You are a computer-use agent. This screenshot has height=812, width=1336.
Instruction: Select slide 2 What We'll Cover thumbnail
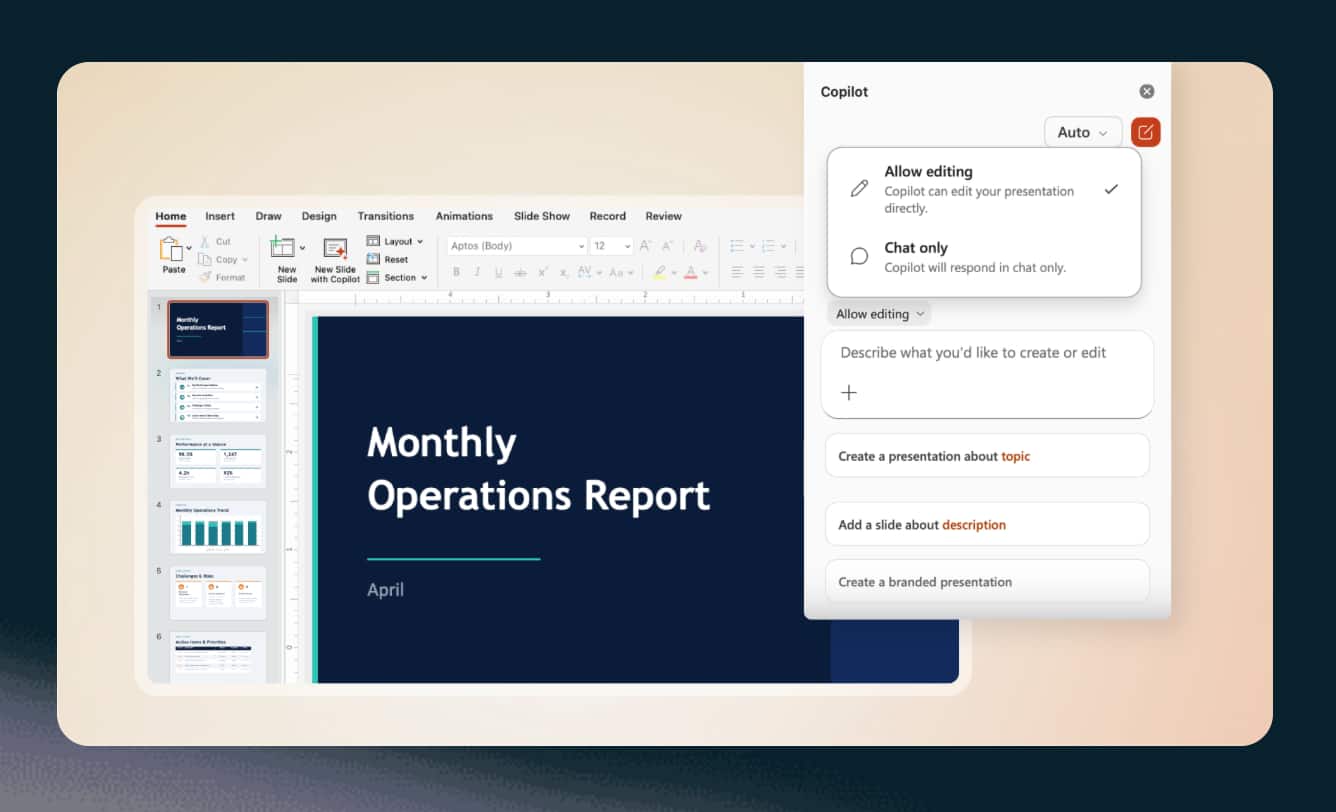[x=218, y=394]
